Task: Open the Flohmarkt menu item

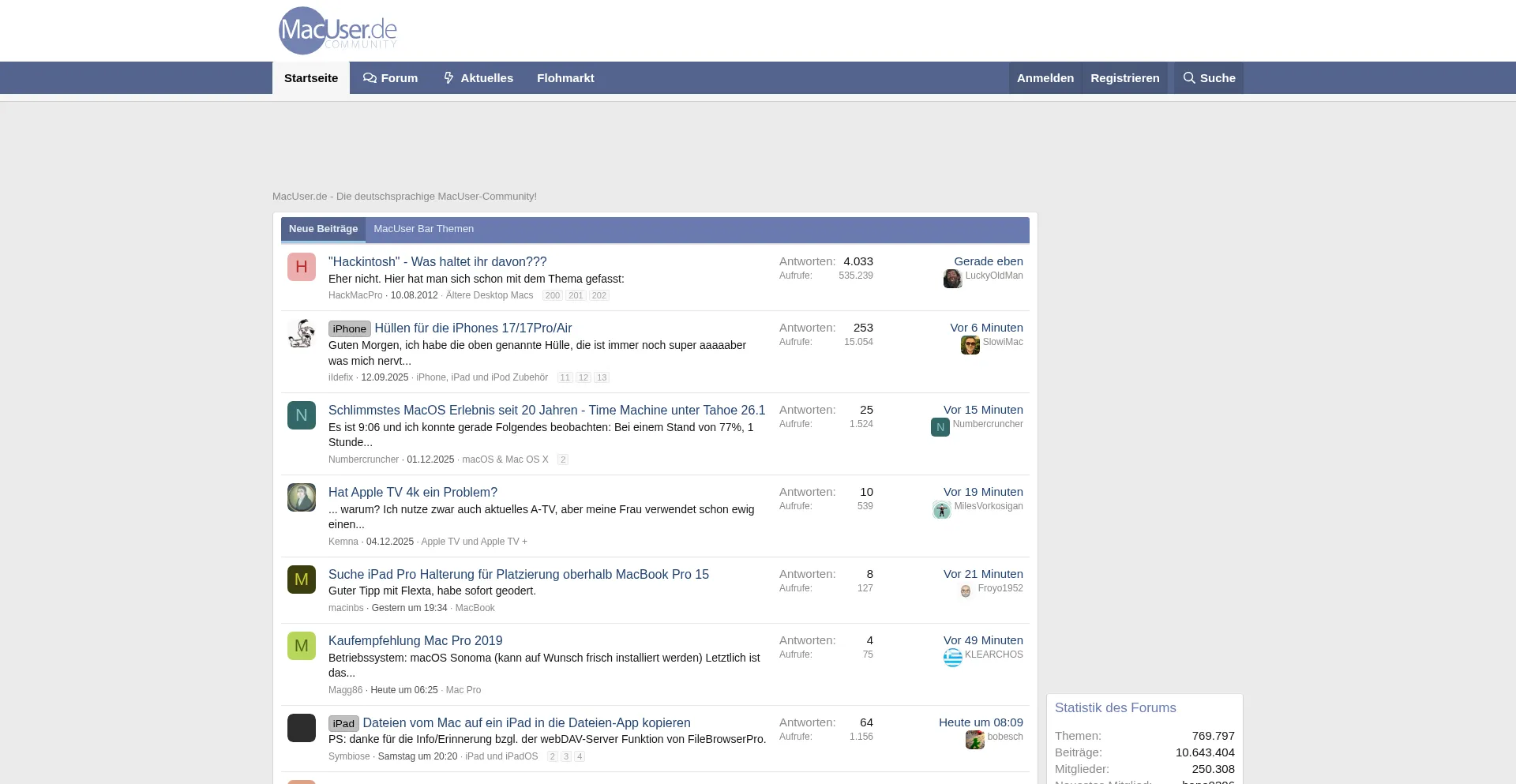Action: click(565, 78)
